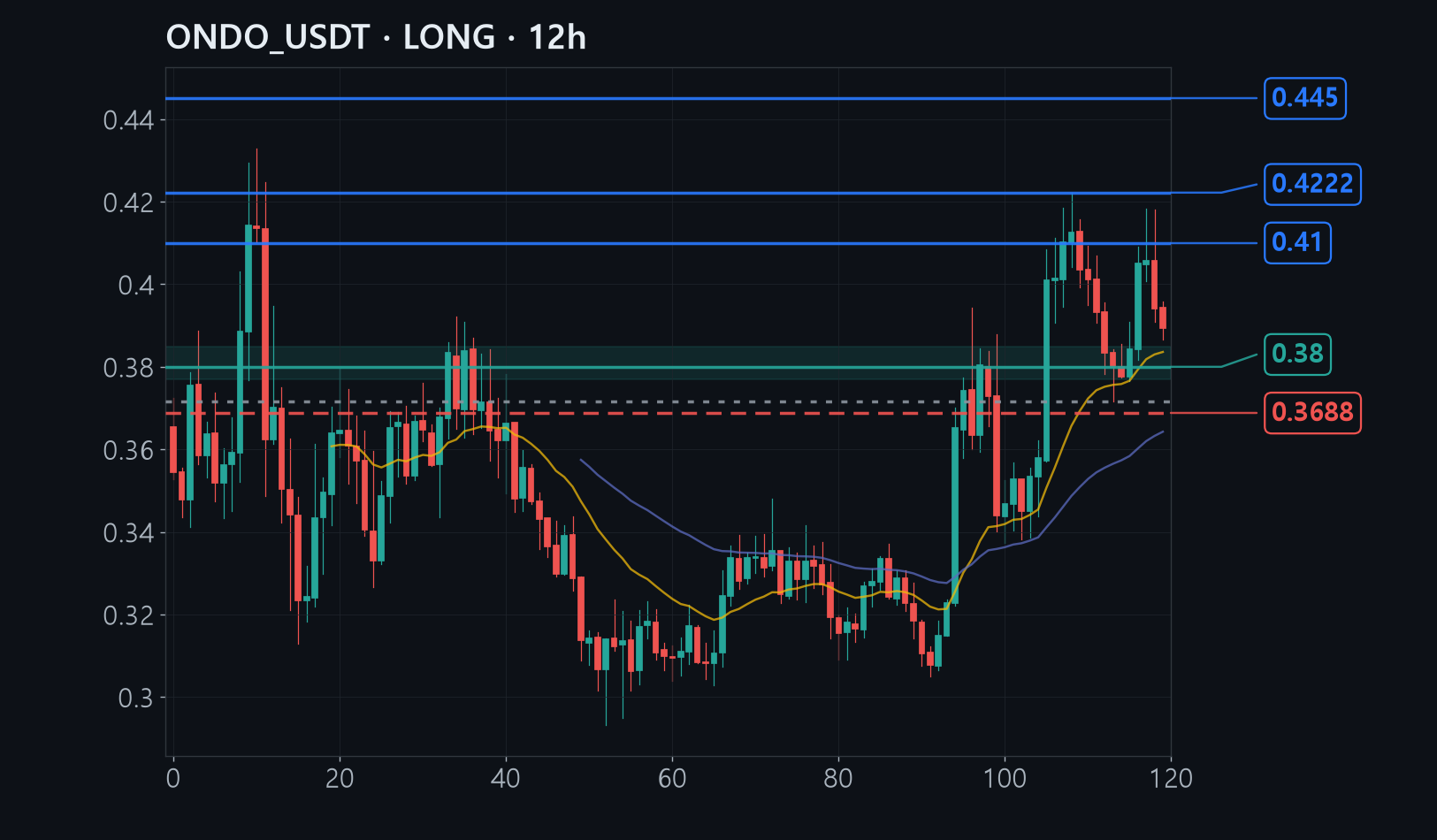Screen dimensions: 1437x840
Task: Click the 0.34 y-axis tick label
Action: tap(129, 533)
